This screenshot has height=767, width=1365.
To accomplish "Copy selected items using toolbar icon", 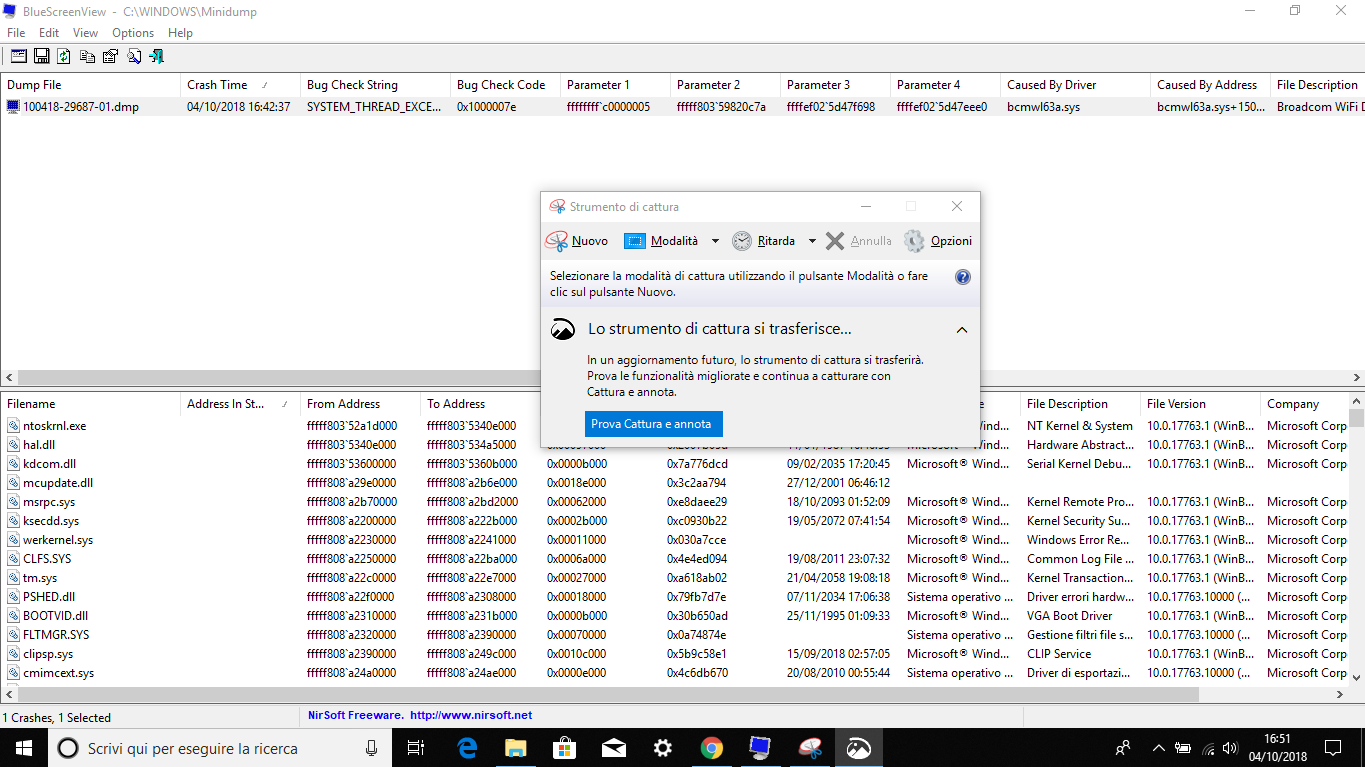I will [x=88, y=56].
